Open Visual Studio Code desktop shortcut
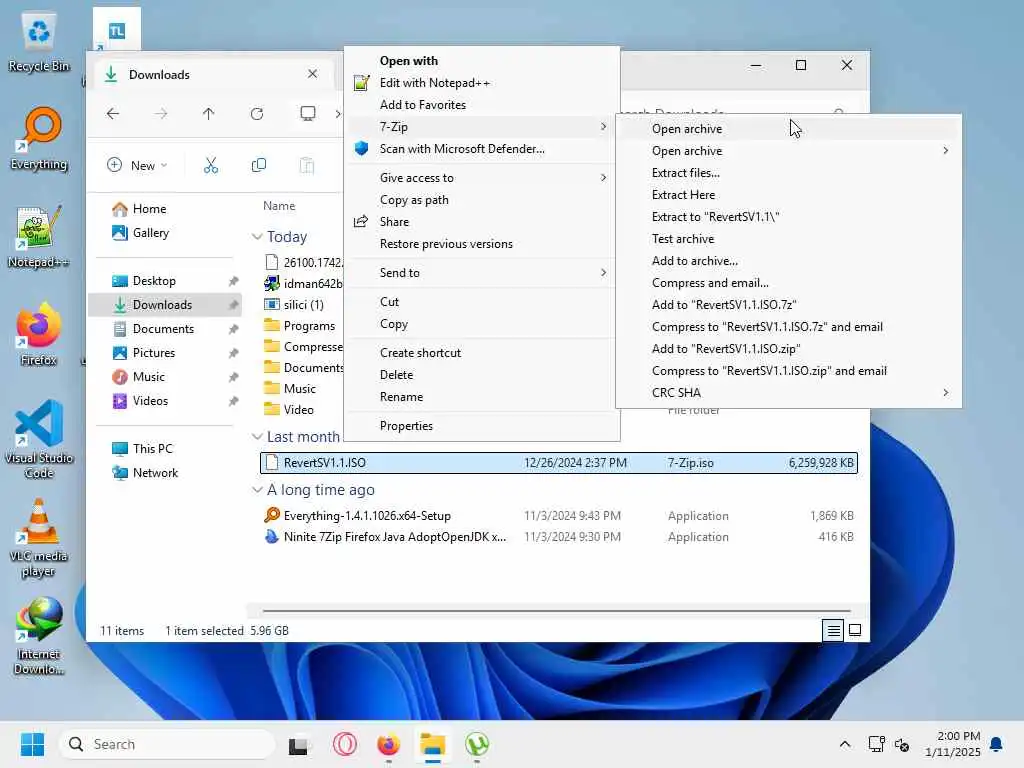Viewport: 1024px width, 768px height. 39,439
